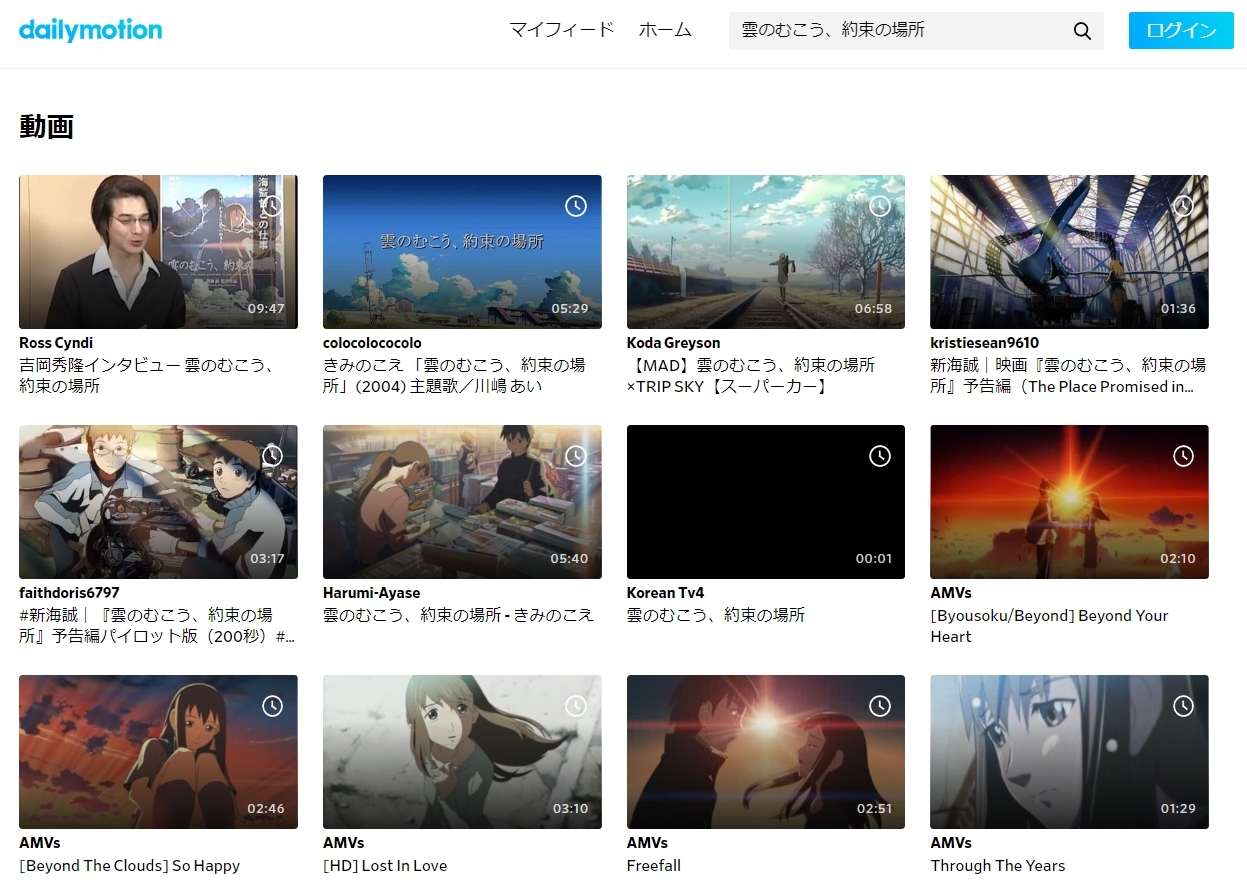1247x888 pixels.
Task: Visit AMVs channel above Through The Years
Action: point(950,843)
